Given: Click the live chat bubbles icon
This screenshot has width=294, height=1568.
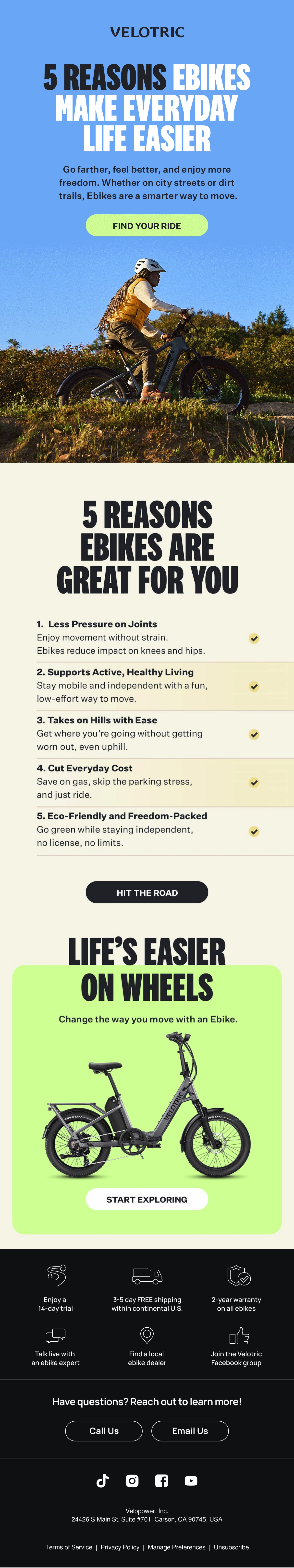Looking at the screenshot, I should click(55, 1335).
